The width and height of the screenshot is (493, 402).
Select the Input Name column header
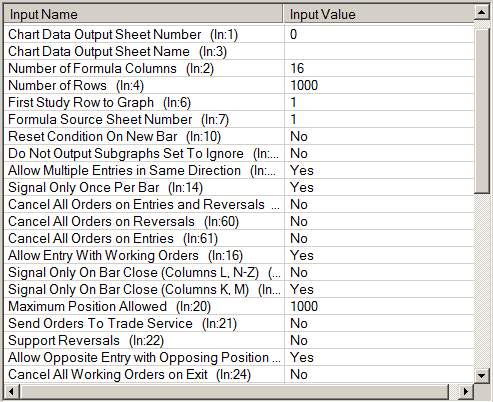pyautogui.click(x=143, y=14)
